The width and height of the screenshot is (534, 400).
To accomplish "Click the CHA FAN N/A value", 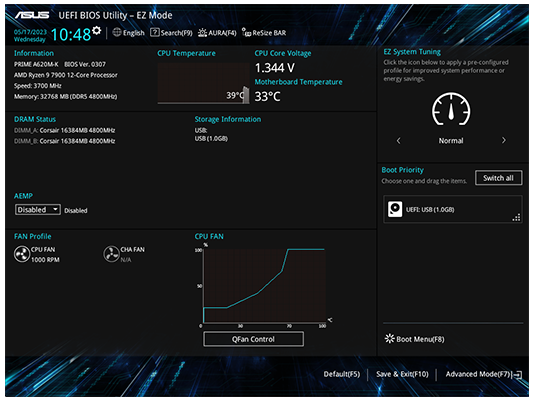I will (126, 260).
